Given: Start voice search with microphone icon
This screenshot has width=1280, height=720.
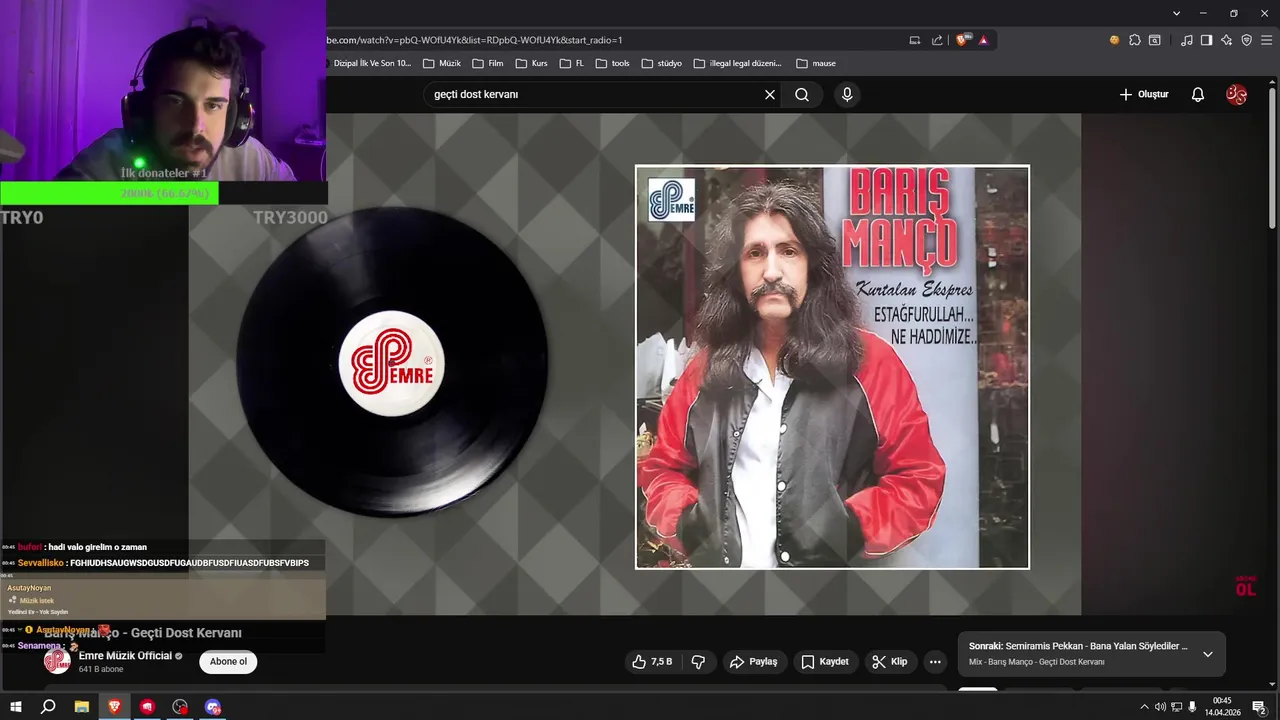Looking at the screenshot, I should 847,95.
